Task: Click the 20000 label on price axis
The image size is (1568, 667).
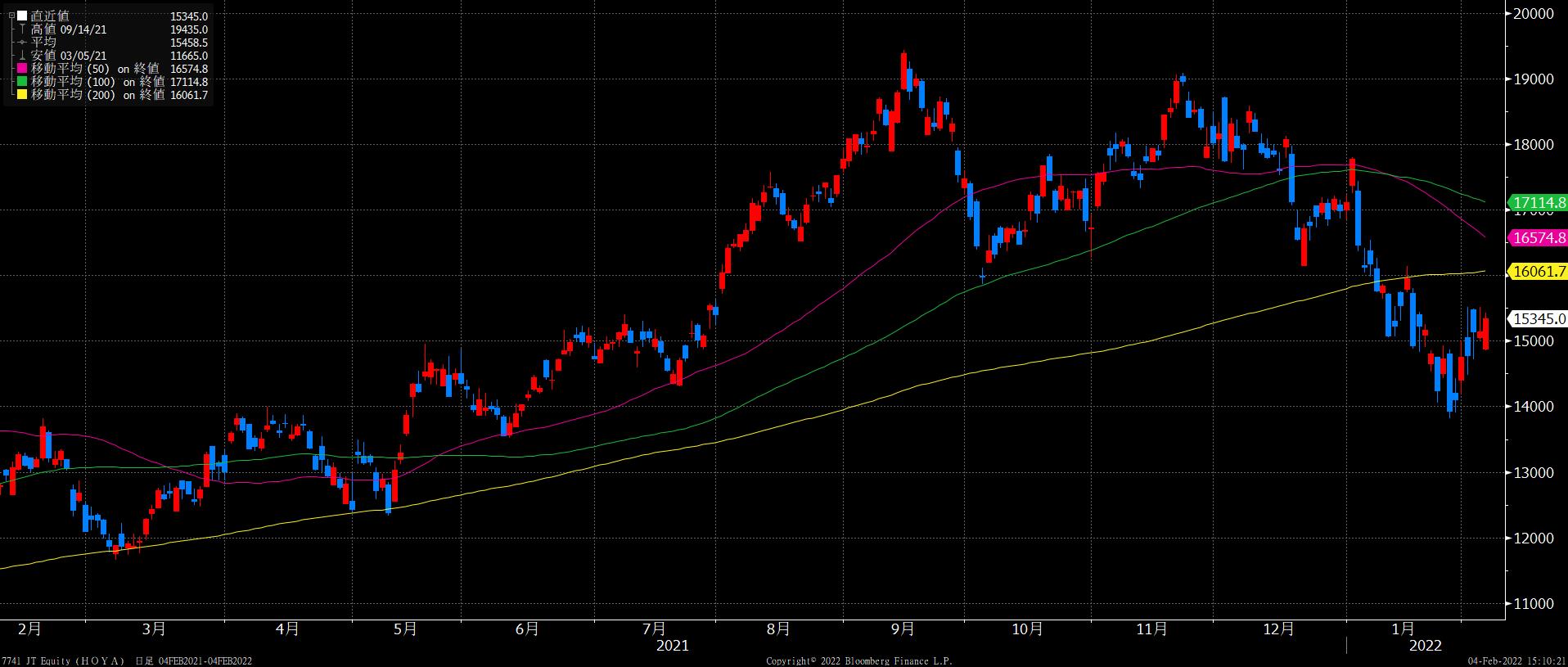Action: (x=1534, y=14)
